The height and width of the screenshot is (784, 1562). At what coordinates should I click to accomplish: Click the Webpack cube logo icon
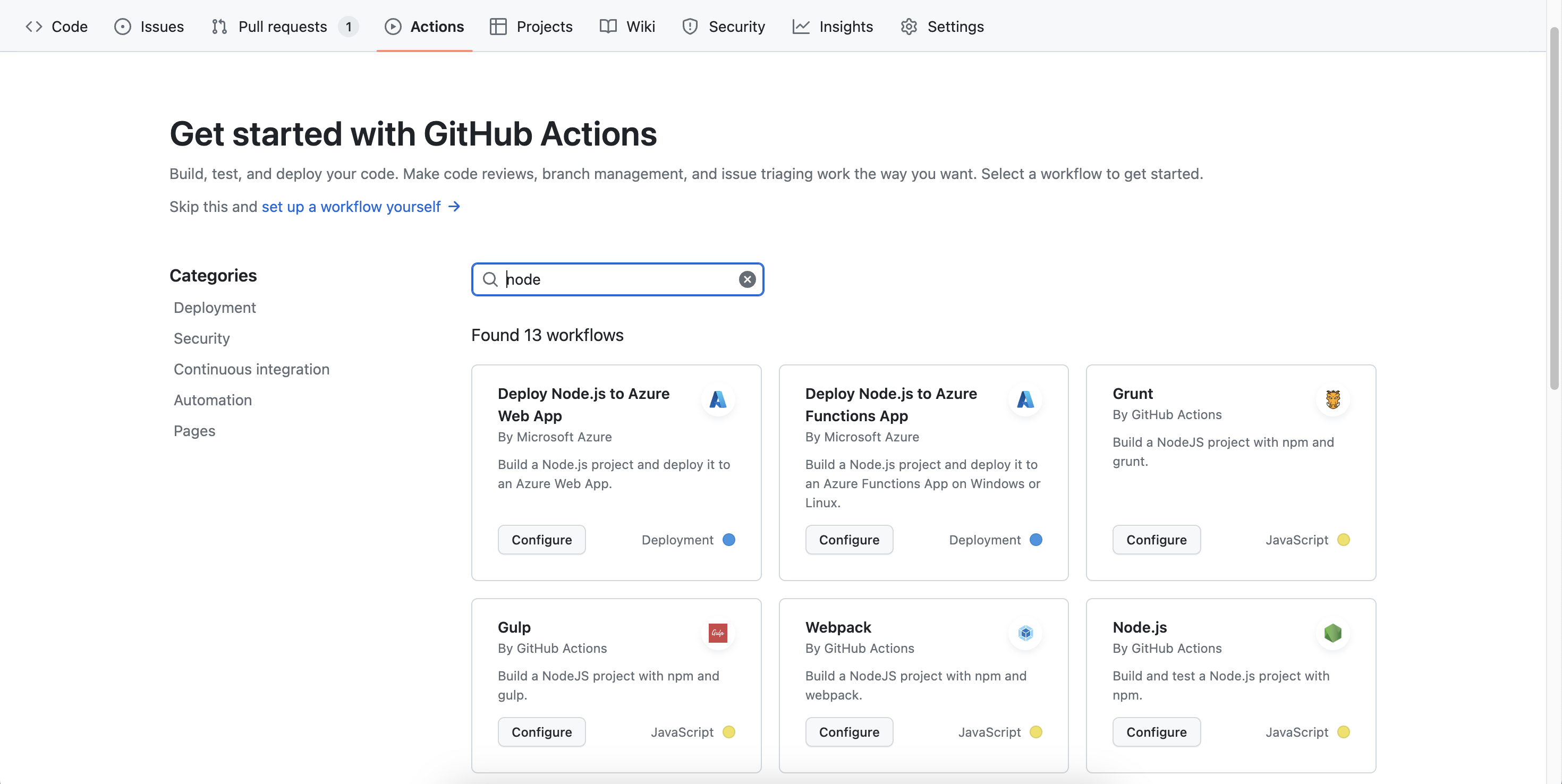point(1025,633)
